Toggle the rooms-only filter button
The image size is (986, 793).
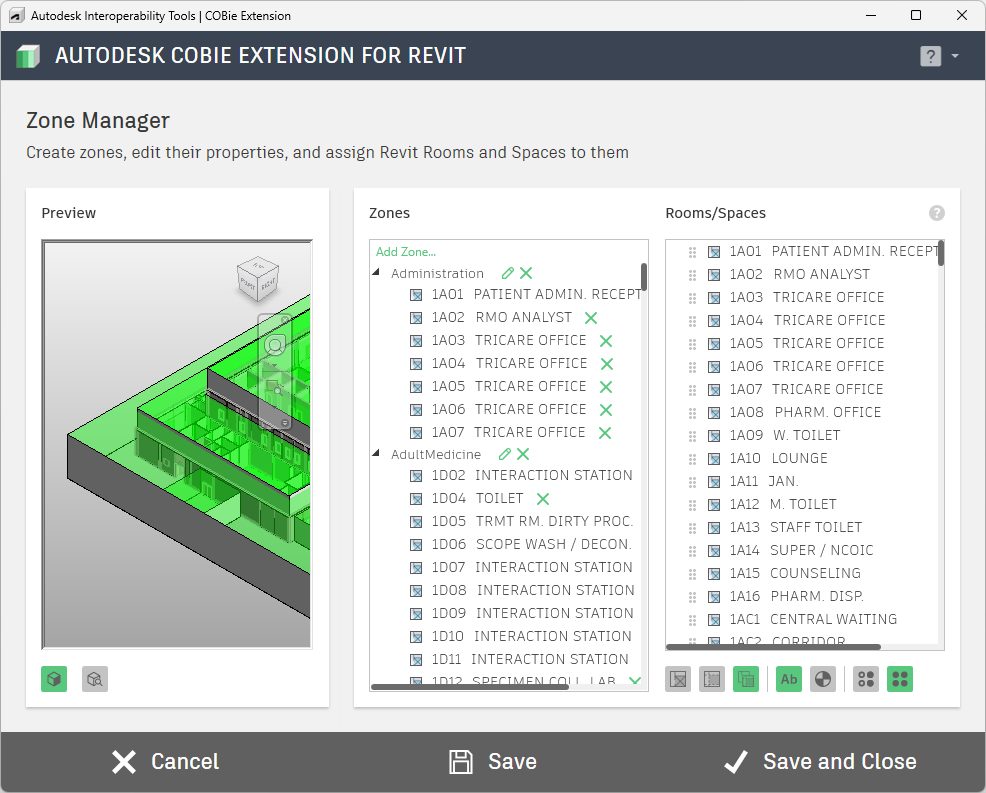[678, 679]
